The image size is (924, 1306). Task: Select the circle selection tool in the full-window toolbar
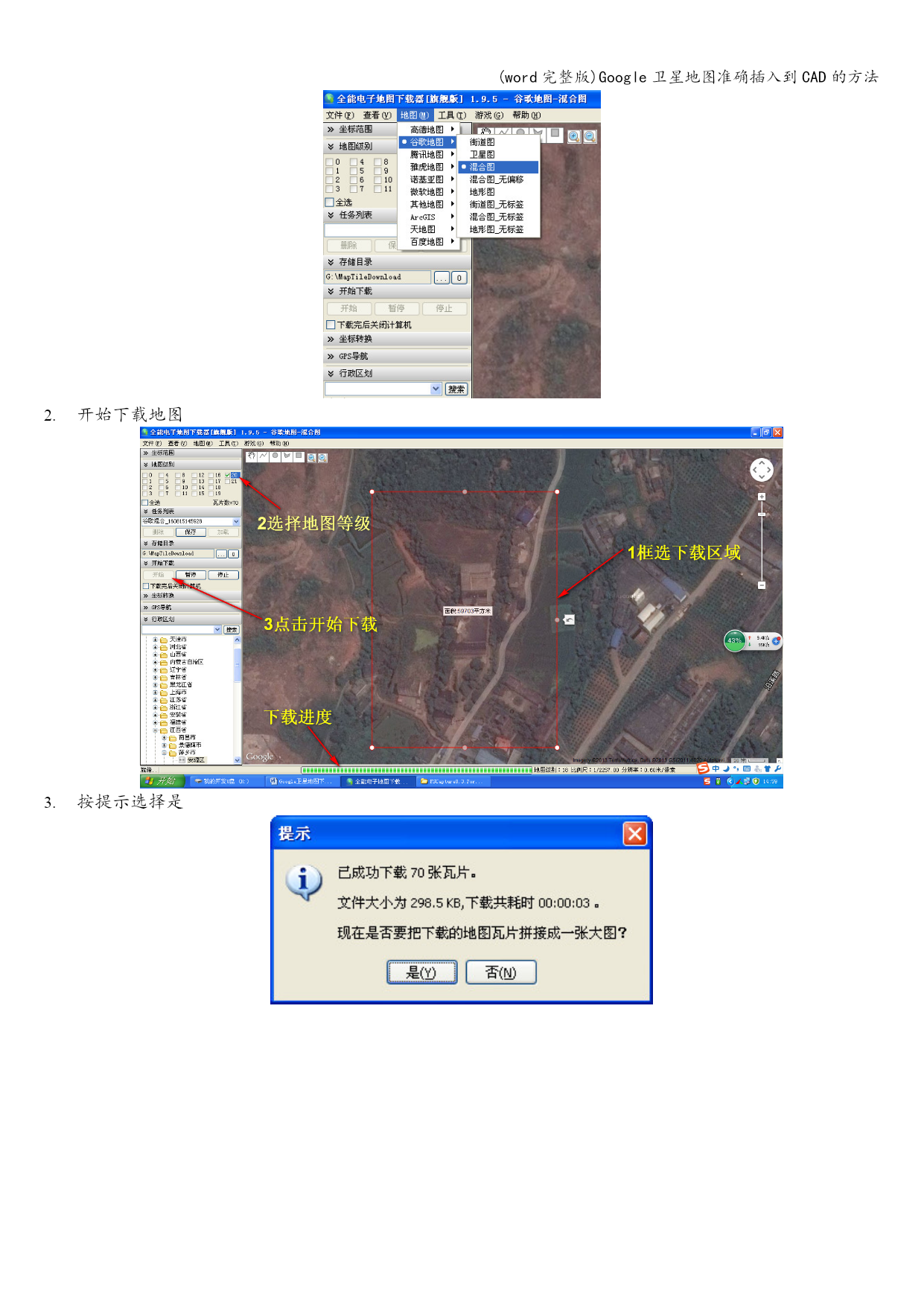pyautogui.click(x=275, y=456)
